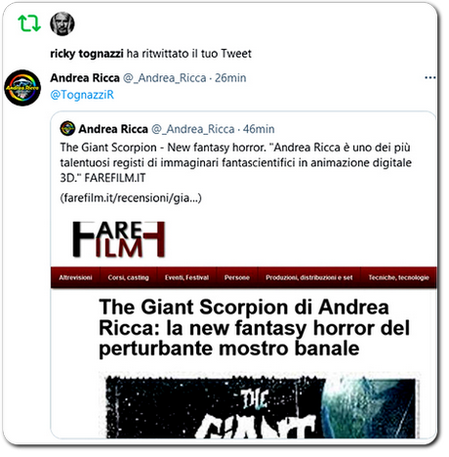Select the Tecniche, tecnologie menu item
449x457 pixels.
click(x=399, y=277)
